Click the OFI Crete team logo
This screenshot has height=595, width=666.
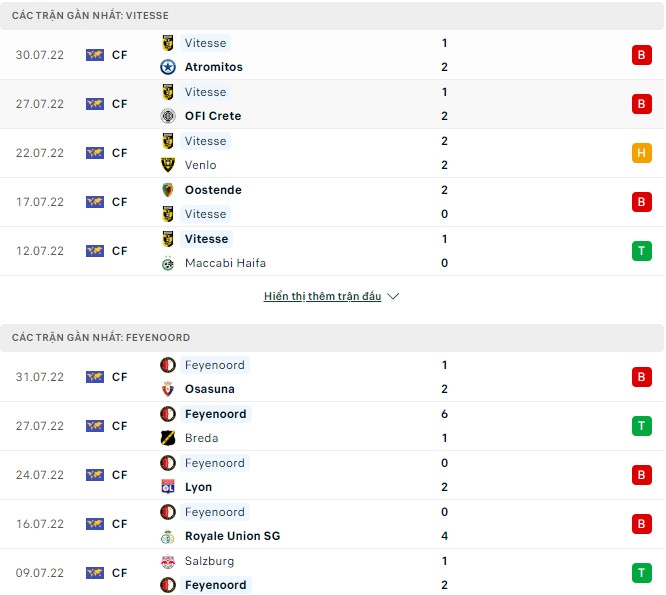tap(168, 116)
